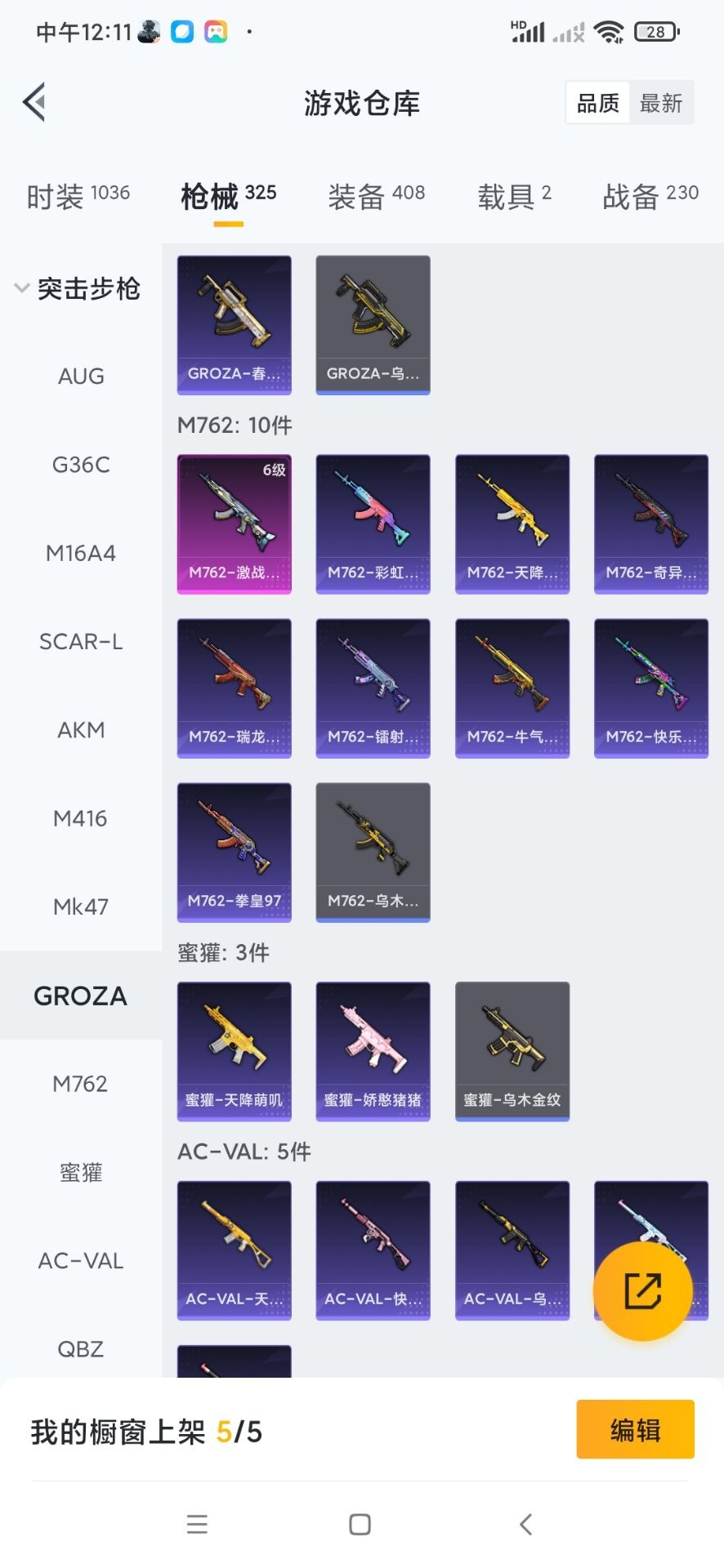This screenshot has width=724, height=1568.
Task: Open the AC-VAL-天 golden skin
Action: click(x=235, y=1250)
